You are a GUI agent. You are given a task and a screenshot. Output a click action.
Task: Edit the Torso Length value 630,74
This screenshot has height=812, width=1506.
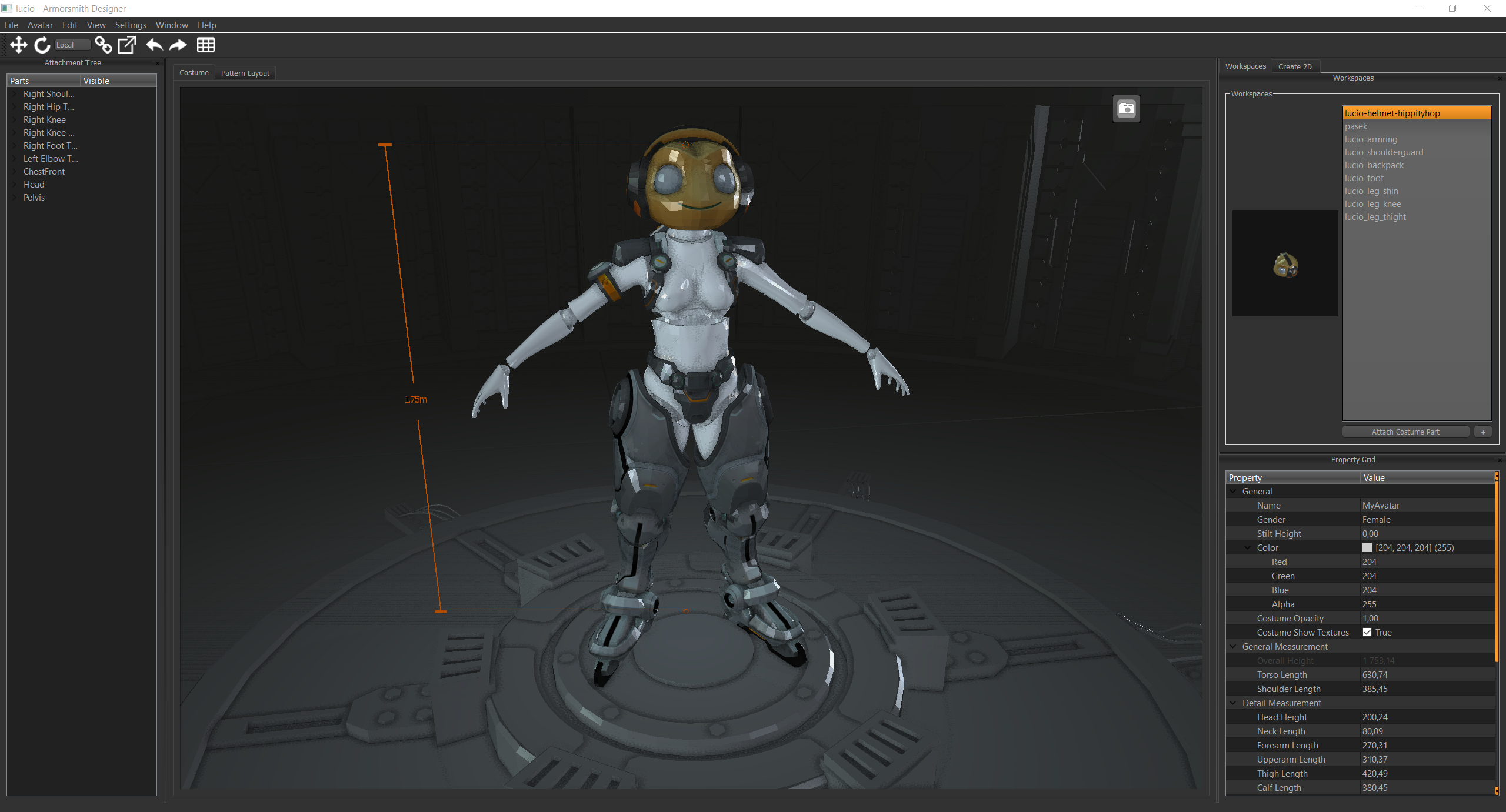pos(1427,674)
